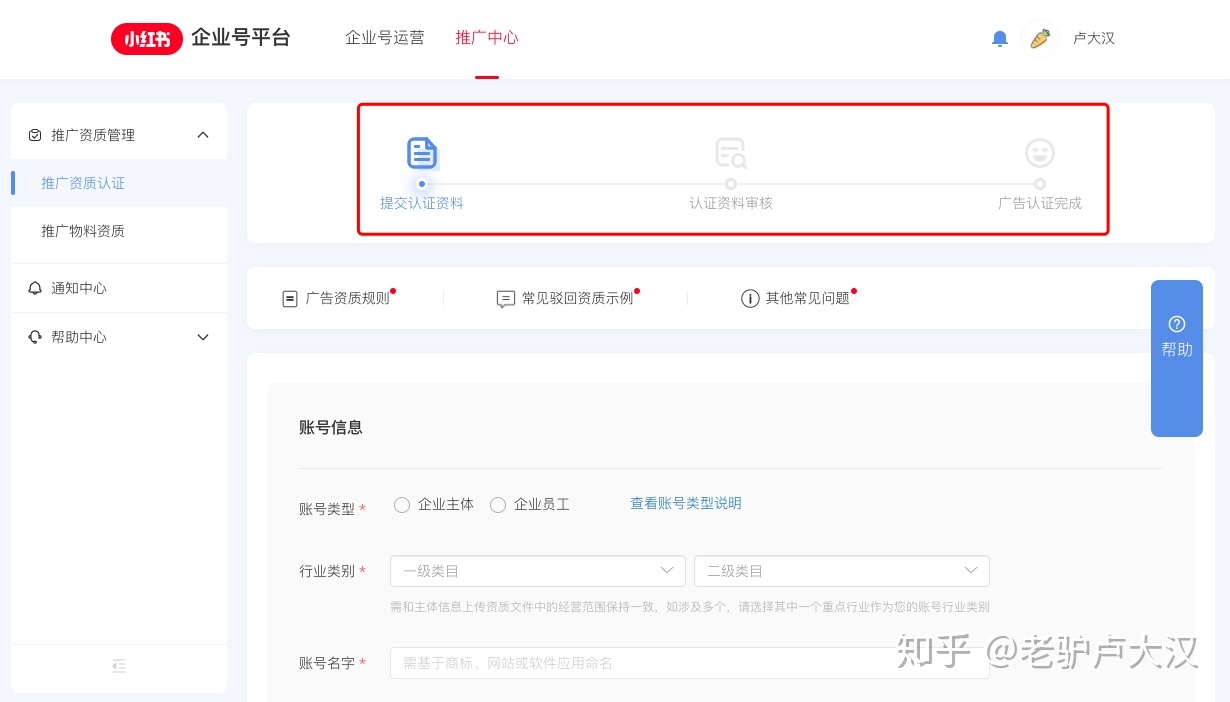Click the carrot avatar next to 卢大汉

[x=1040, y=38]
